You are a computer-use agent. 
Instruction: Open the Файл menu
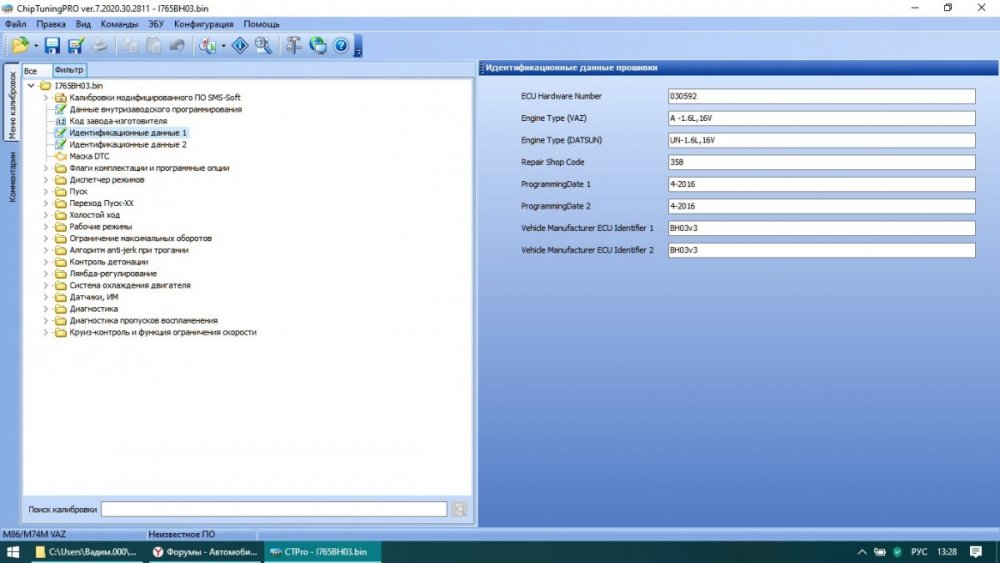pyautogui.click(x=16, y=24)
